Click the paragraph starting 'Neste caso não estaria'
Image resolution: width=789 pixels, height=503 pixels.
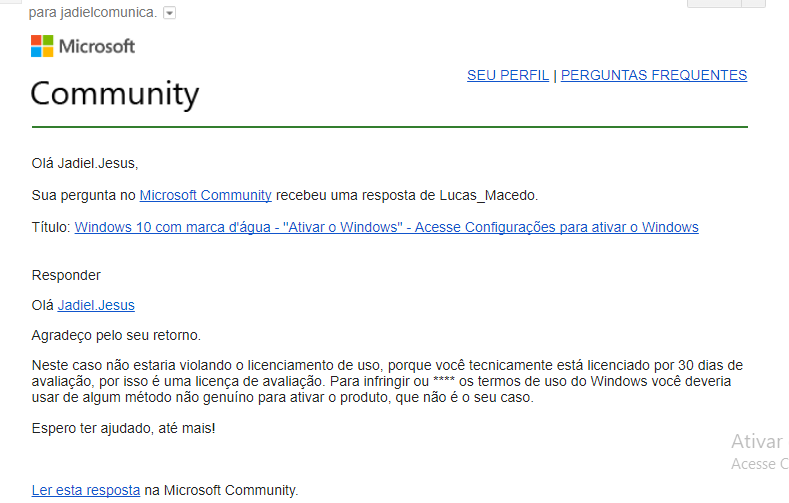pos(387,381)
